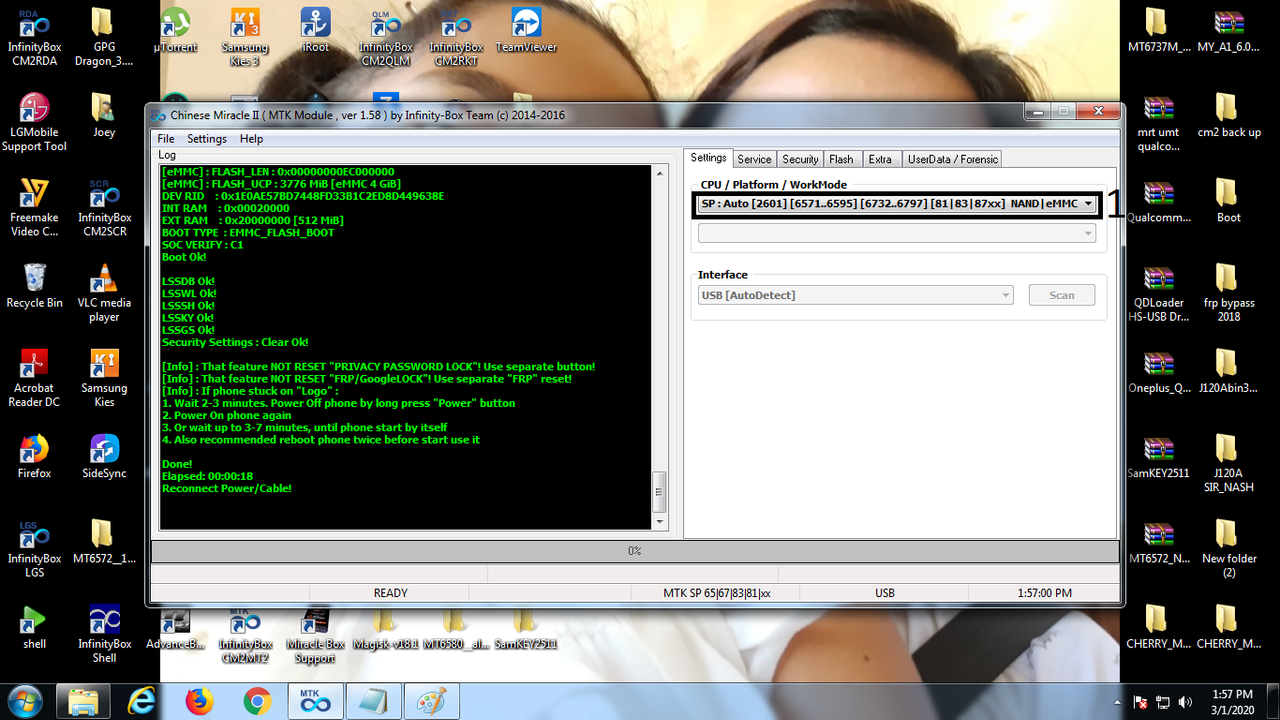Open USB [AutoDetect] interface dropdown
This screenshot has width=1280, height=720.
855,295
